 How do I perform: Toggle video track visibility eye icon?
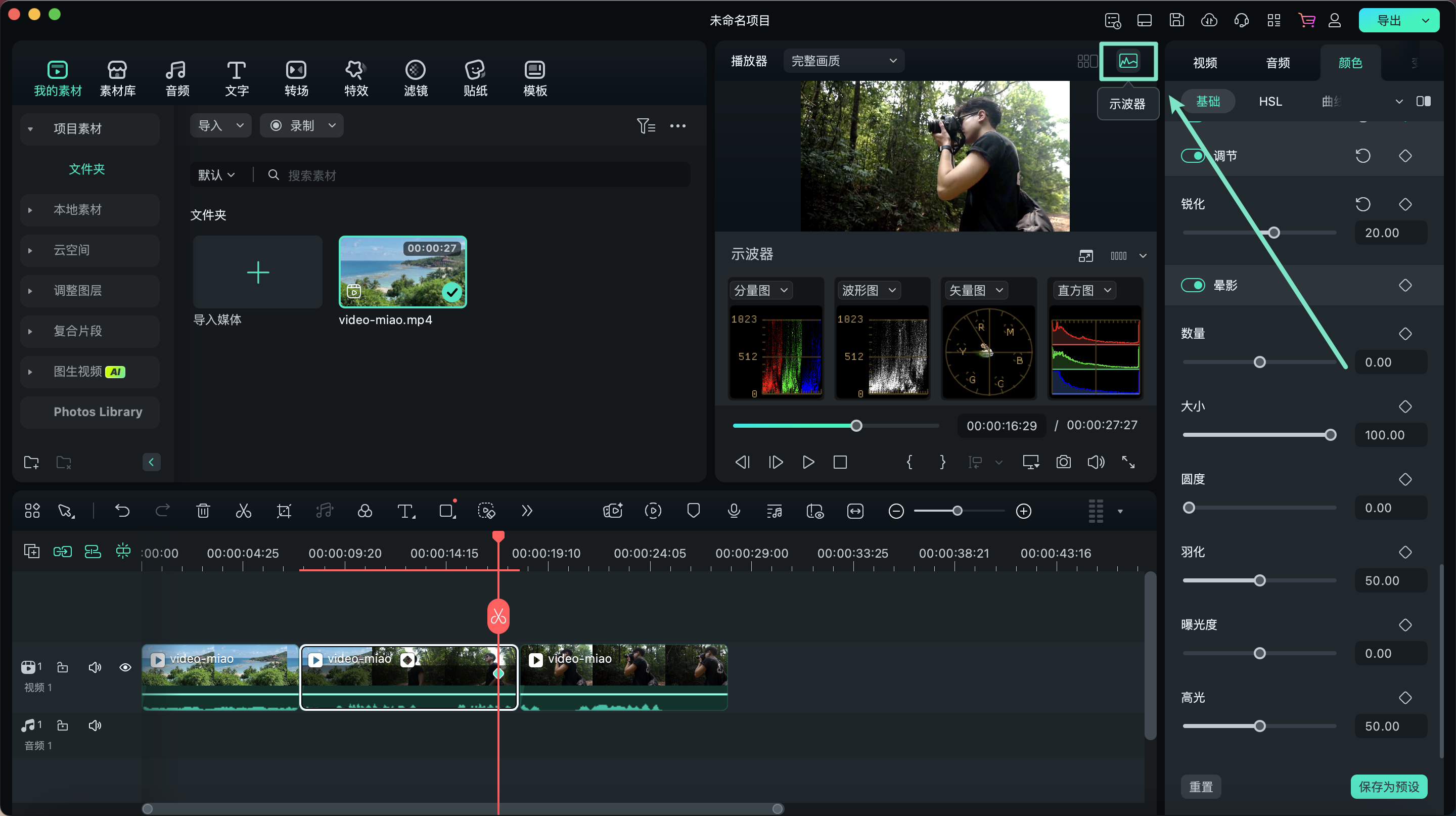(x=124, y=667)
